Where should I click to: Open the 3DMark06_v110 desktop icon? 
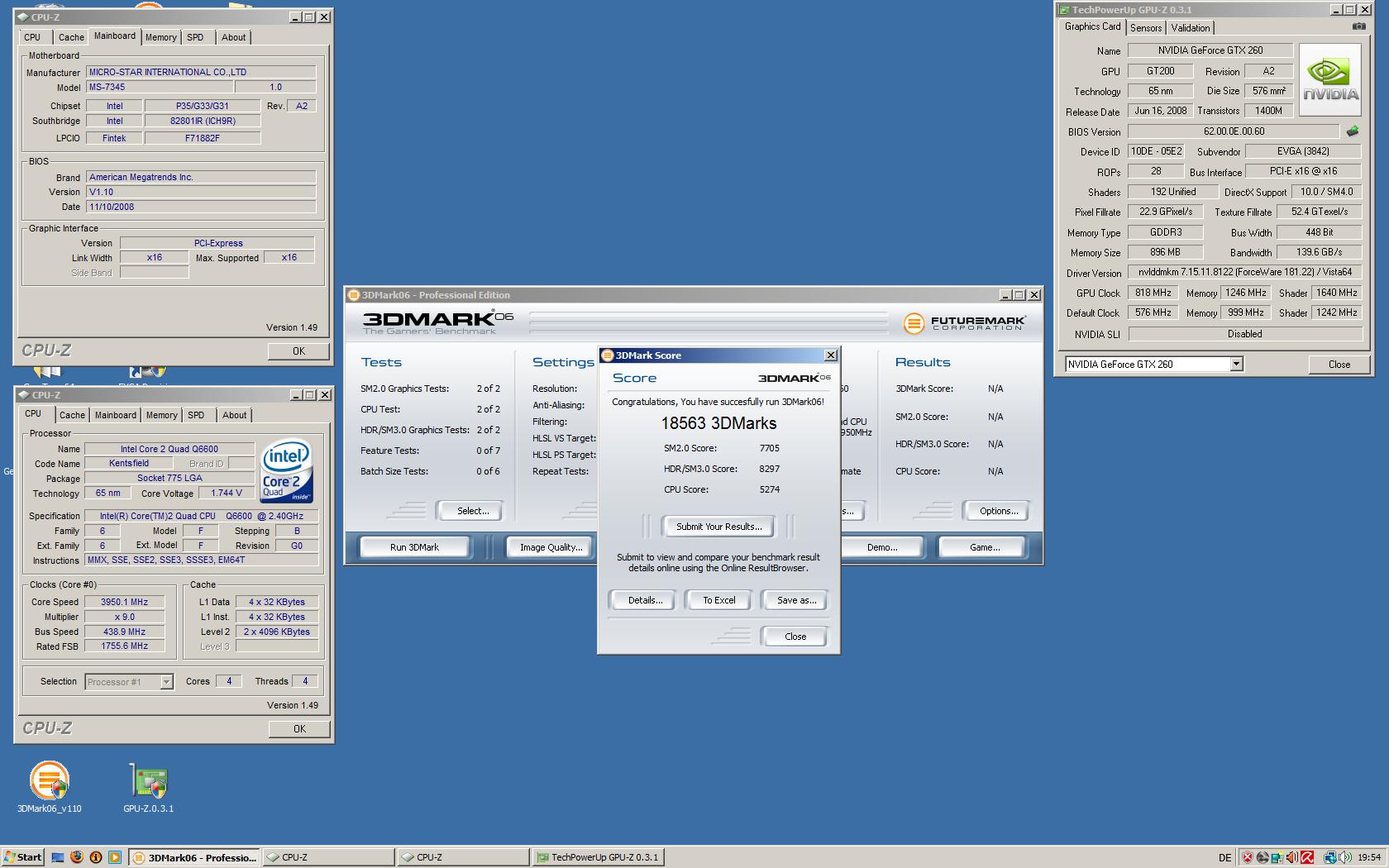pyautogui.click(x=50, y=787)
